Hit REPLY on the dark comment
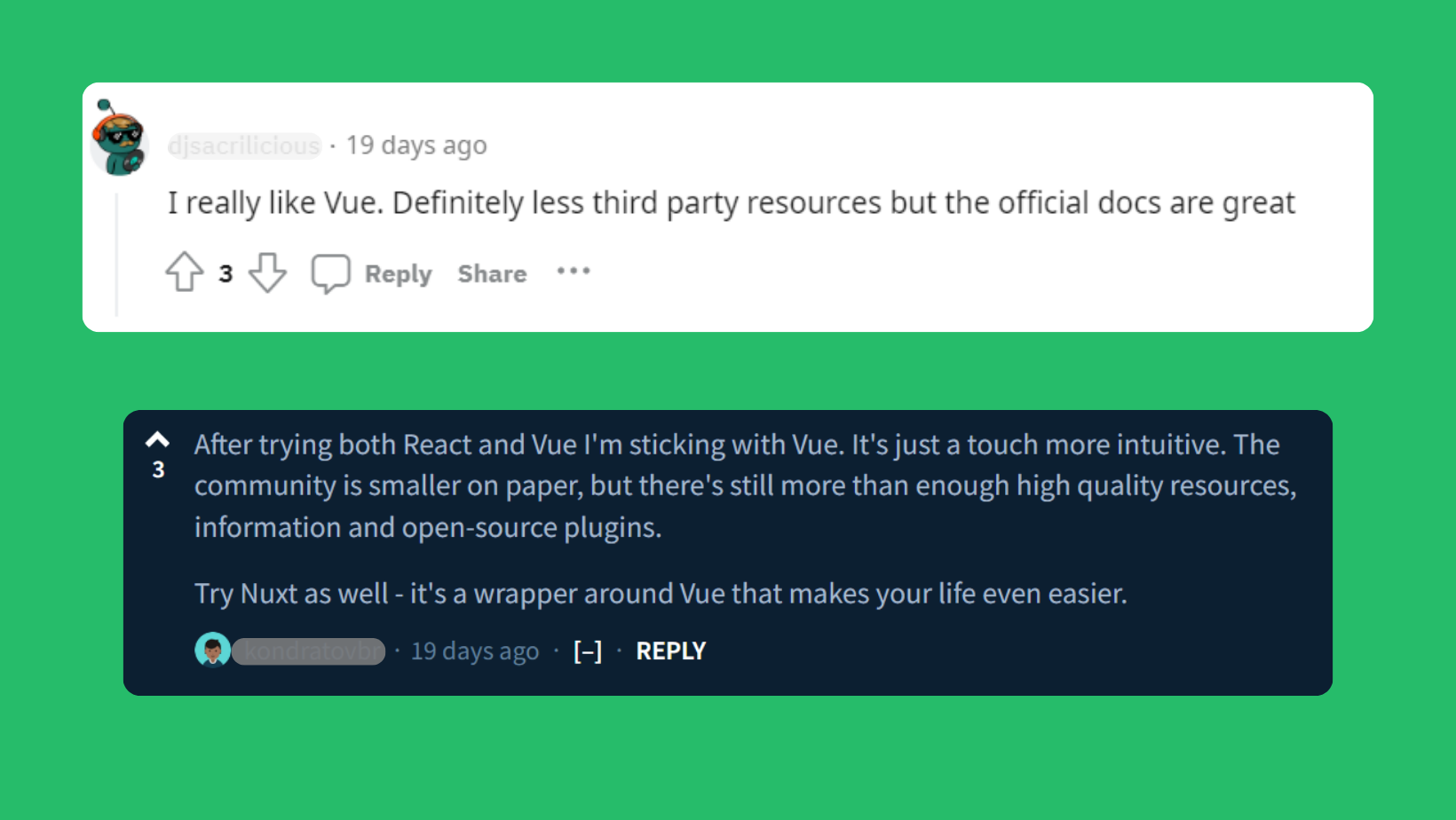The image size is (1456, 820). point(671,651)
